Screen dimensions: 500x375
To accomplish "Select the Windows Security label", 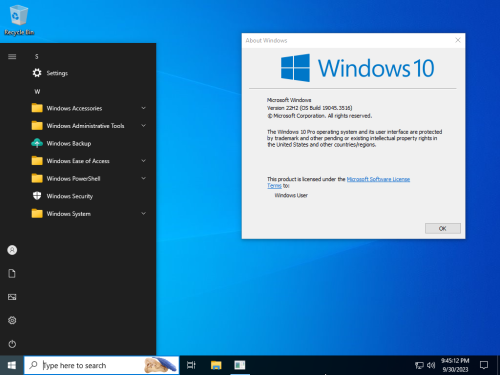I will [x=70, y=196].
